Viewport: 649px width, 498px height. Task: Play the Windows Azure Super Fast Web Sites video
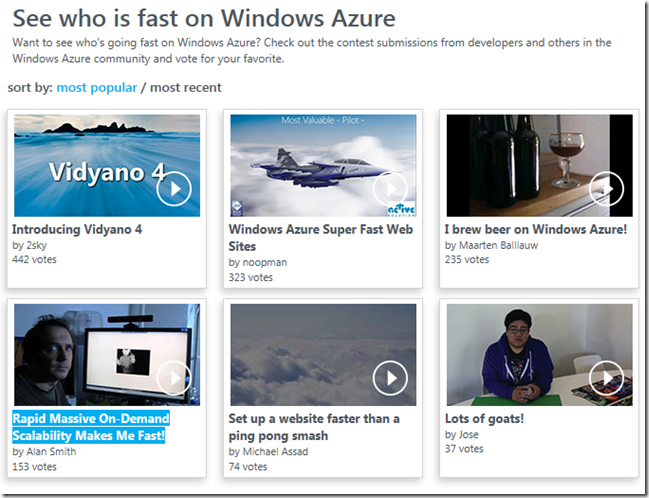390,189
